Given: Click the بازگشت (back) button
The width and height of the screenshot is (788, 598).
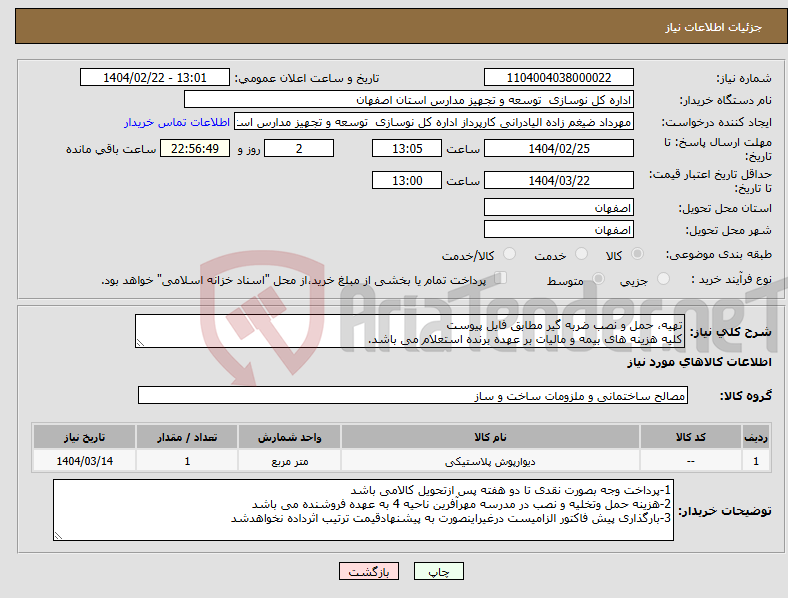Looking at the screenshot, I should point(369,571).
